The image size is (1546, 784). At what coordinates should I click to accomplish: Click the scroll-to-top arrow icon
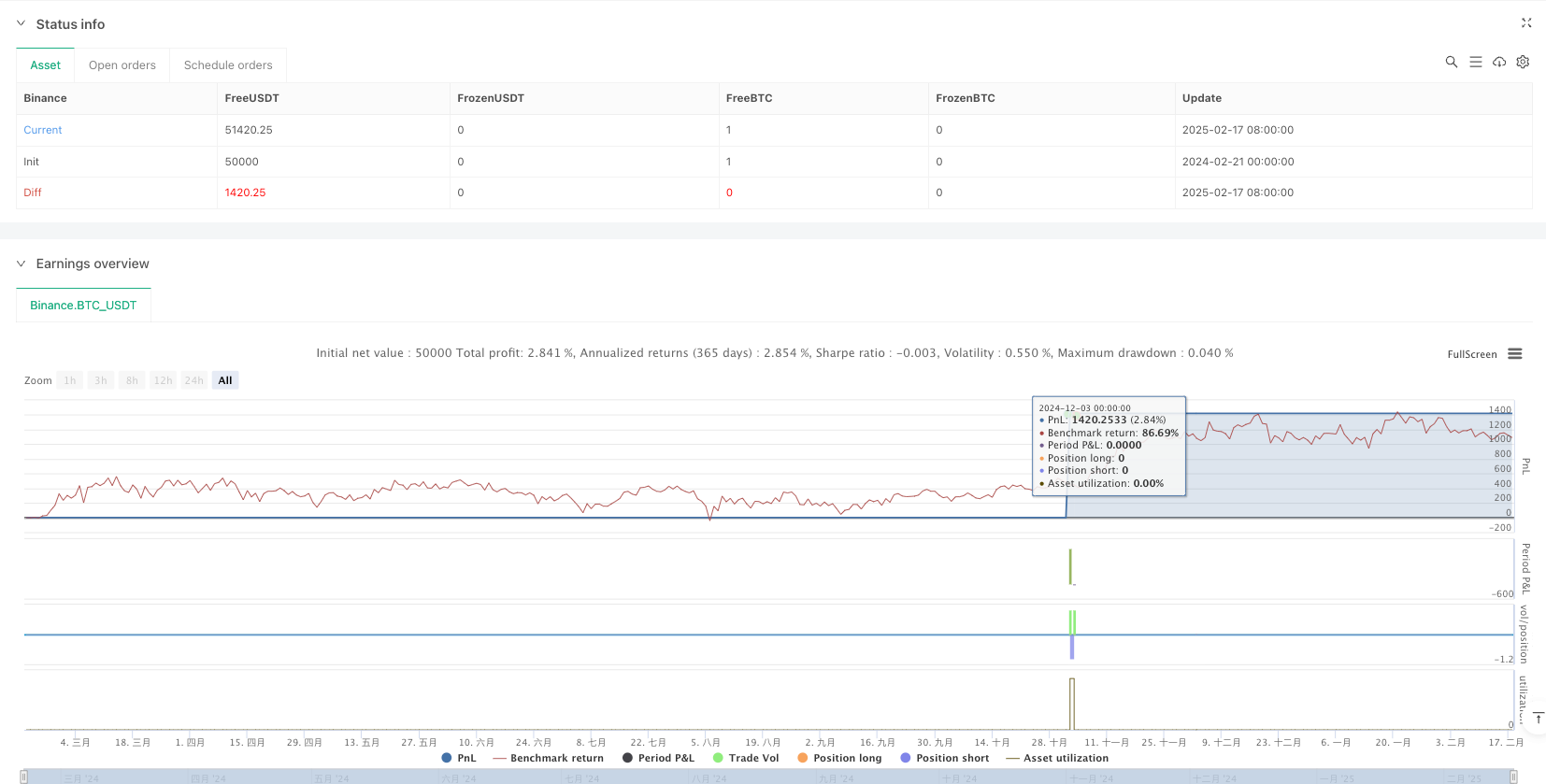(x=1538, y=718)
